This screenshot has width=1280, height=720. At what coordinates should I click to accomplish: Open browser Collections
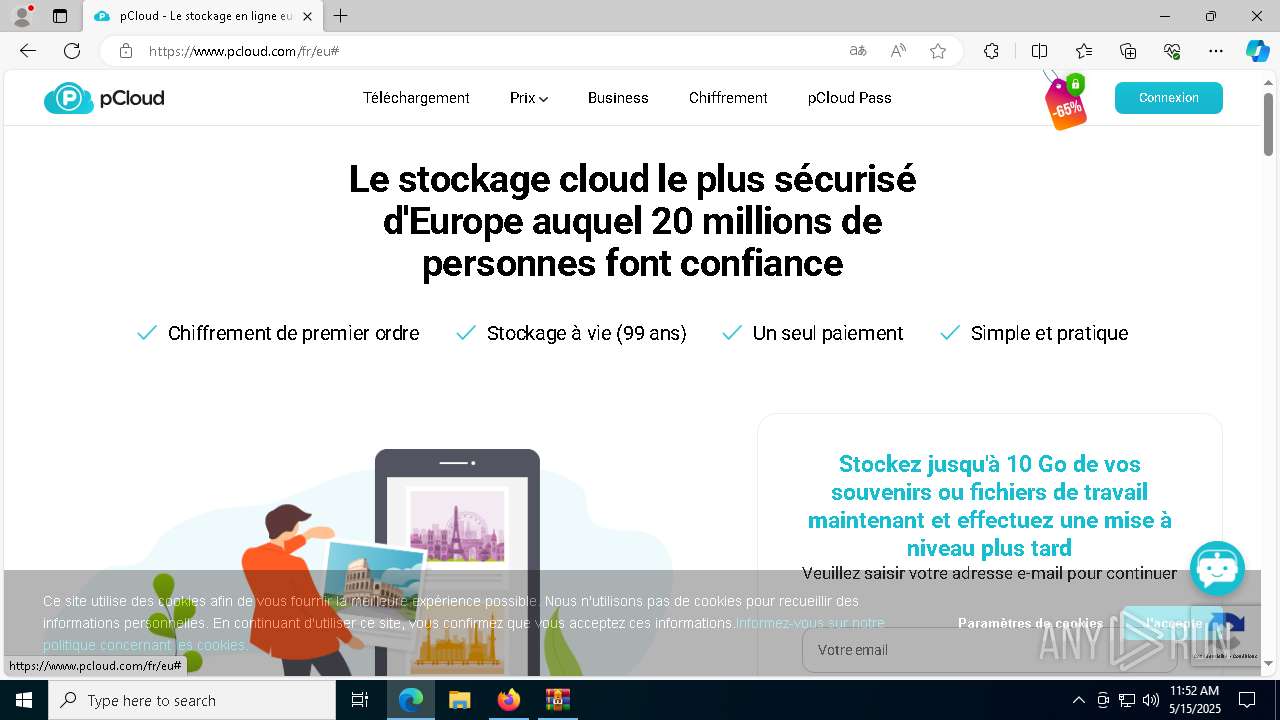[1128, 51]
